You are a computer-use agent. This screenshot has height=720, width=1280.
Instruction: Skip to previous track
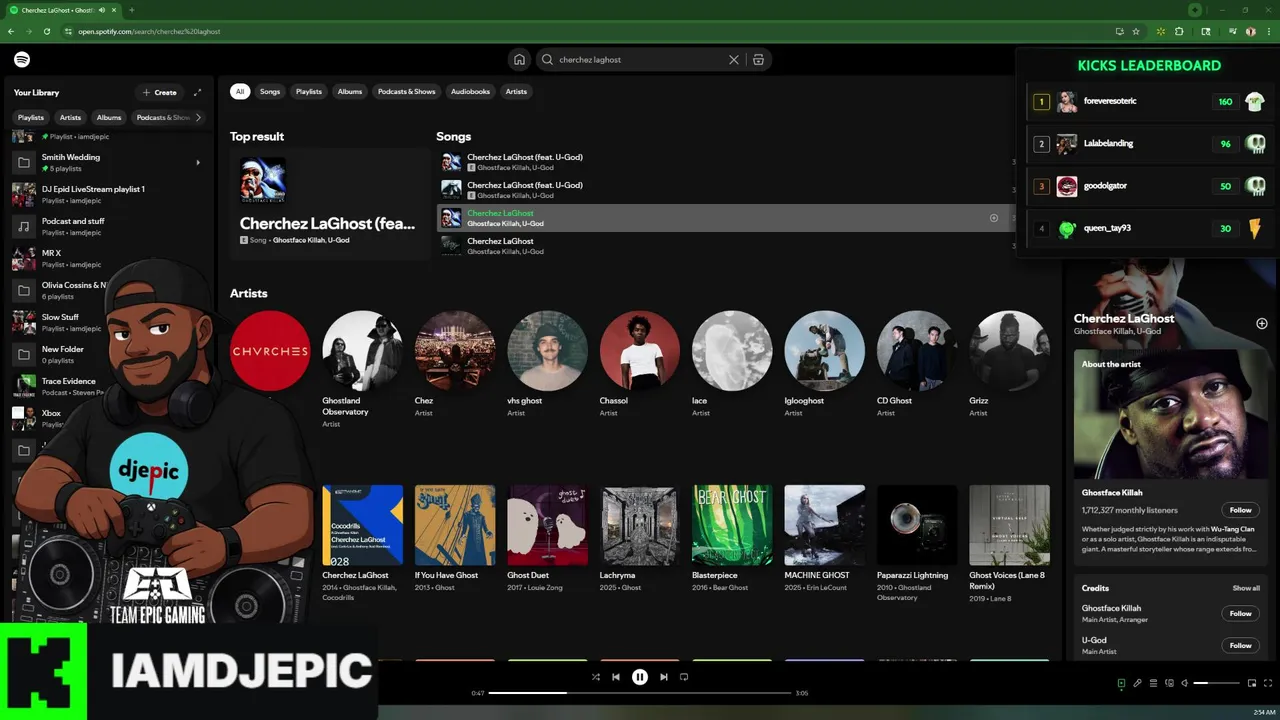click(x=616, y=677)
